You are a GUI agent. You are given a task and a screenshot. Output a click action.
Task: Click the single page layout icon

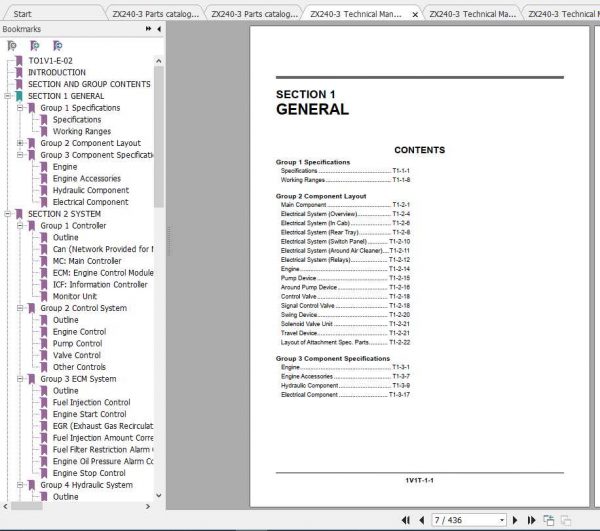(x=549, y=520)
